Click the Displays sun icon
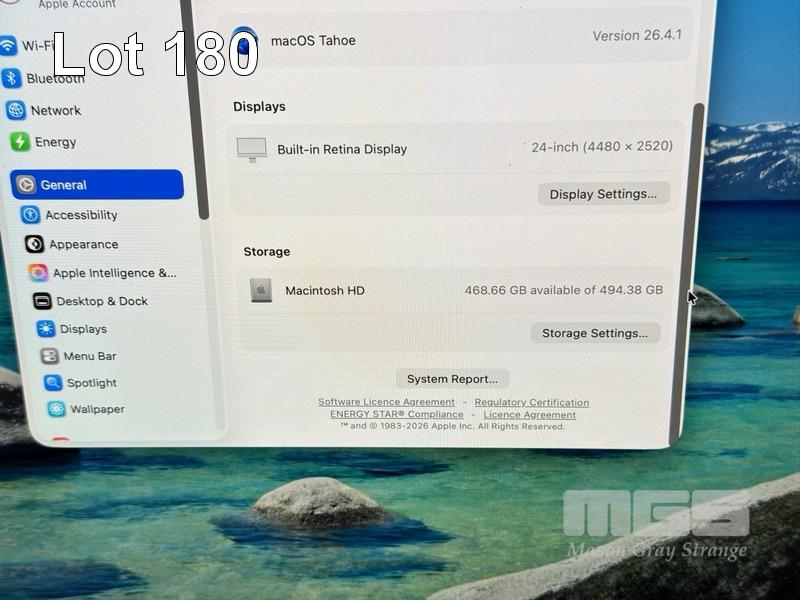This screenshot has height=600, width=800. (x=46, y=329)
